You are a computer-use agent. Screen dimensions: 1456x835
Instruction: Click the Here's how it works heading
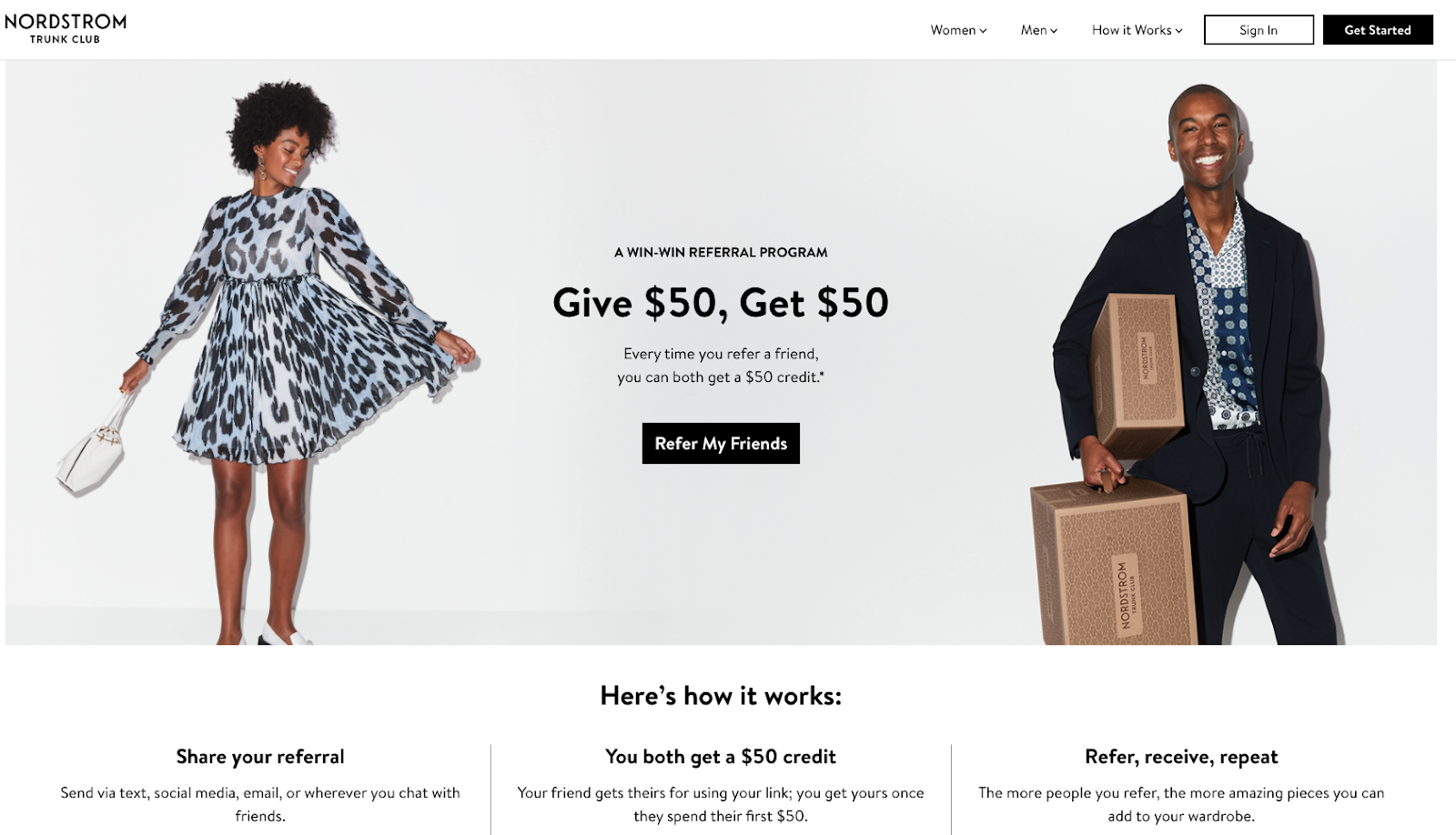click(x=721, y=696)
